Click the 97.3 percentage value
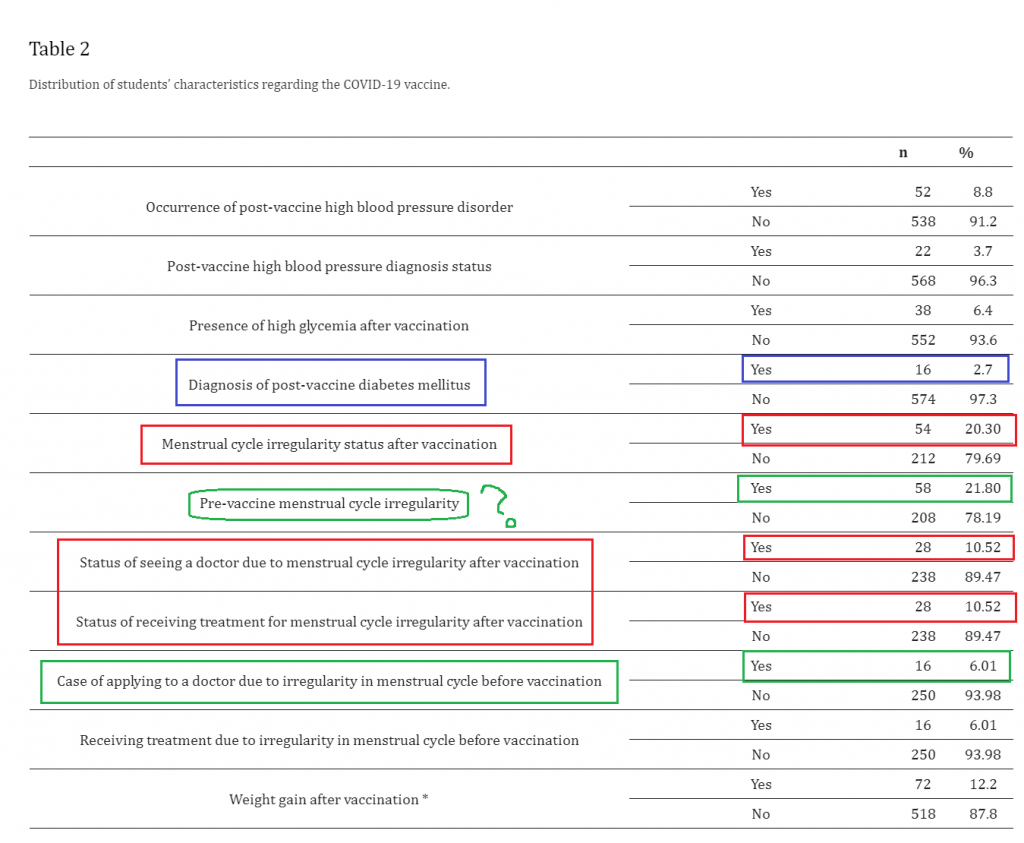The height and width of the screenshot is (843, 1024). (x=982, y=399)
